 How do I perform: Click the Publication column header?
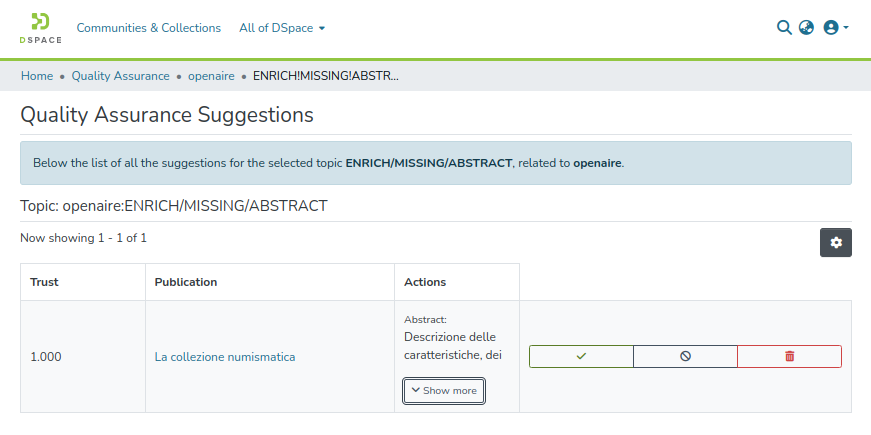[186, 282]
